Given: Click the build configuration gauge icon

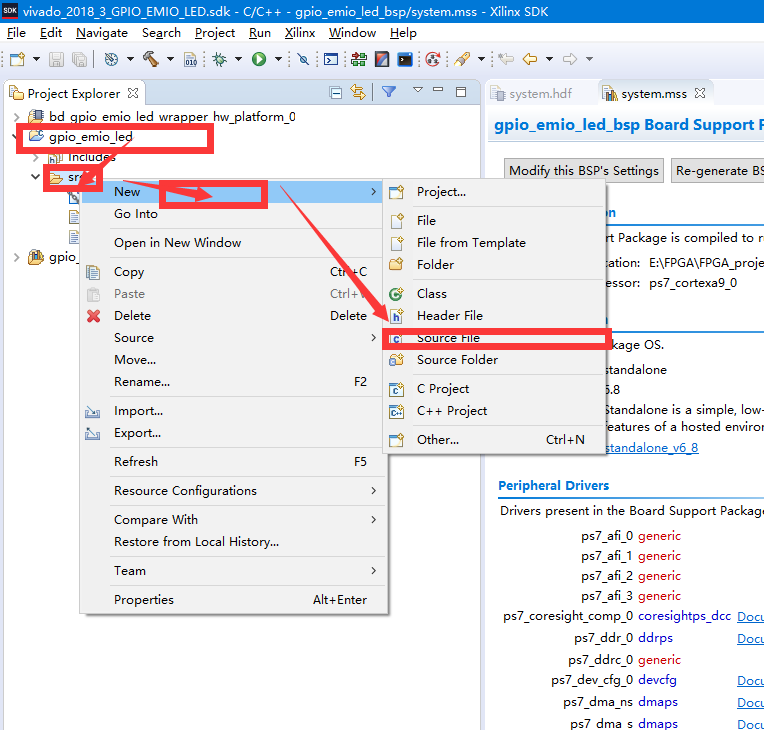Looking at the screenshot, I should tap(111, 59).
